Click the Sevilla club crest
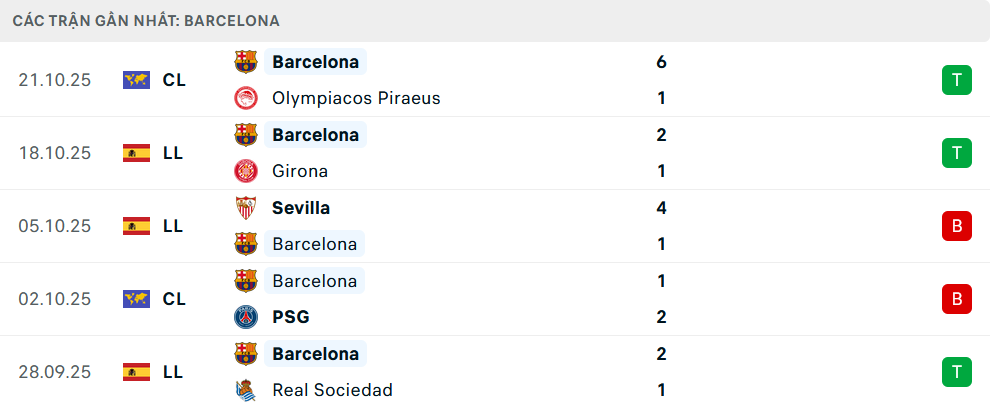Image resolution: width=997 pixels, height=406 pixels. point(245,208)
